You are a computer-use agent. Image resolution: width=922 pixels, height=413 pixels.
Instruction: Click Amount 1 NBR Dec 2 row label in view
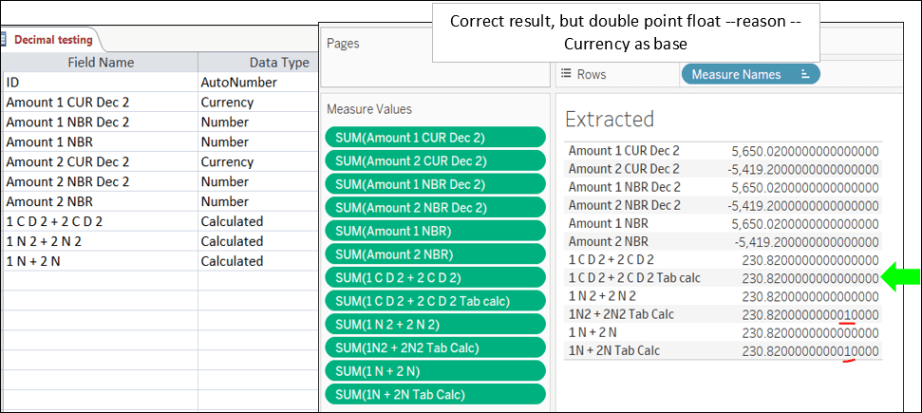(x=624, y=186)
